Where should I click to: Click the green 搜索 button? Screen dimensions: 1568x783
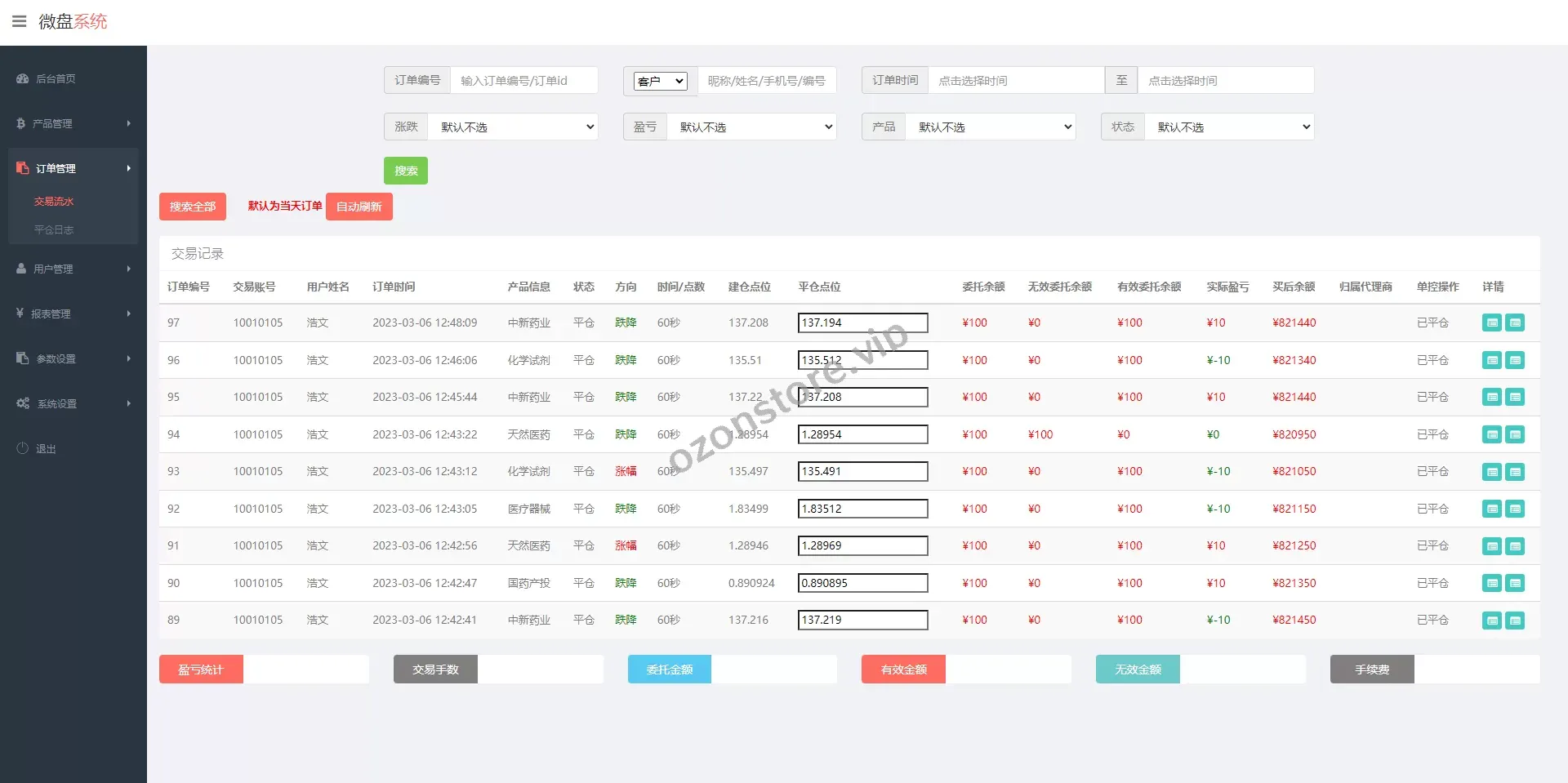406,171
